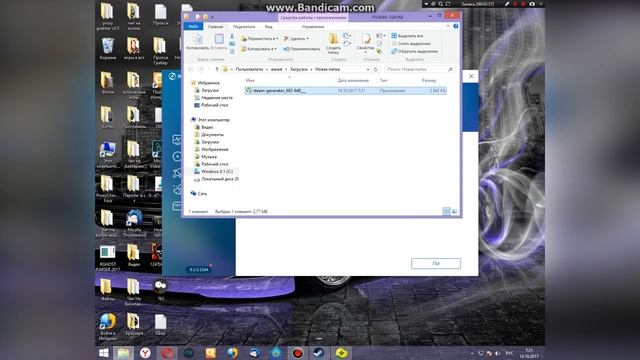Viewport: 640px width, 360px height.
Task: Click the refresh icon beside address bar
Action: [x=376, y=69]
